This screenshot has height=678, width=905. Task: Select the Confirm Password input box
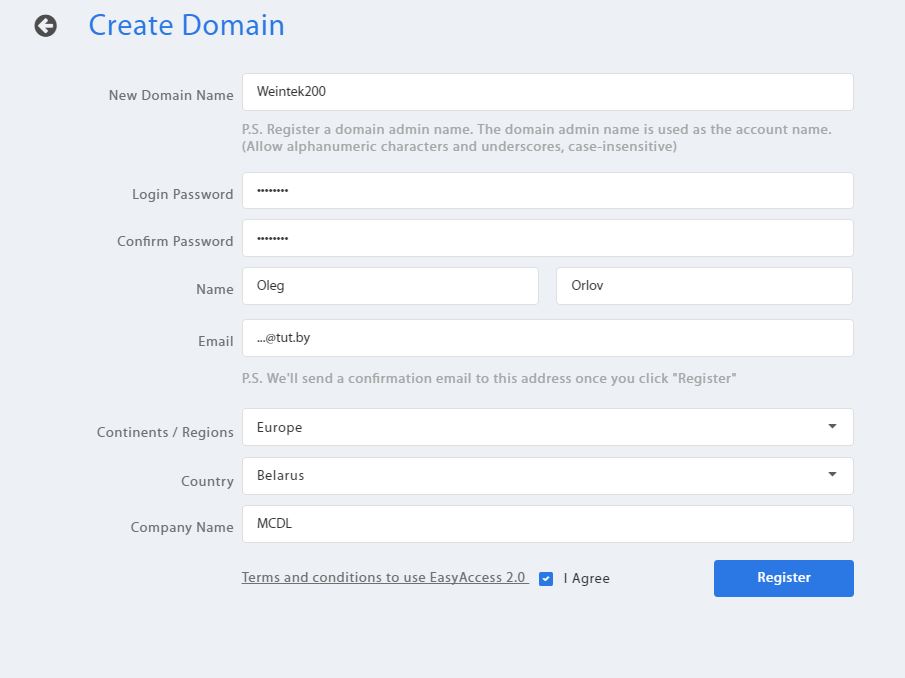pos(547,238)
